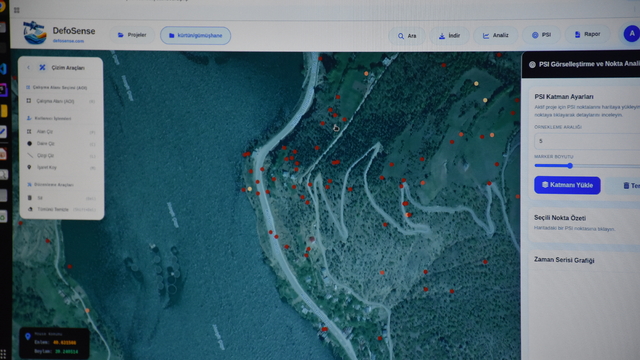The image size is (640, 360).
Task: Click the yellow PSI point on shoreline
Action: 249,189
